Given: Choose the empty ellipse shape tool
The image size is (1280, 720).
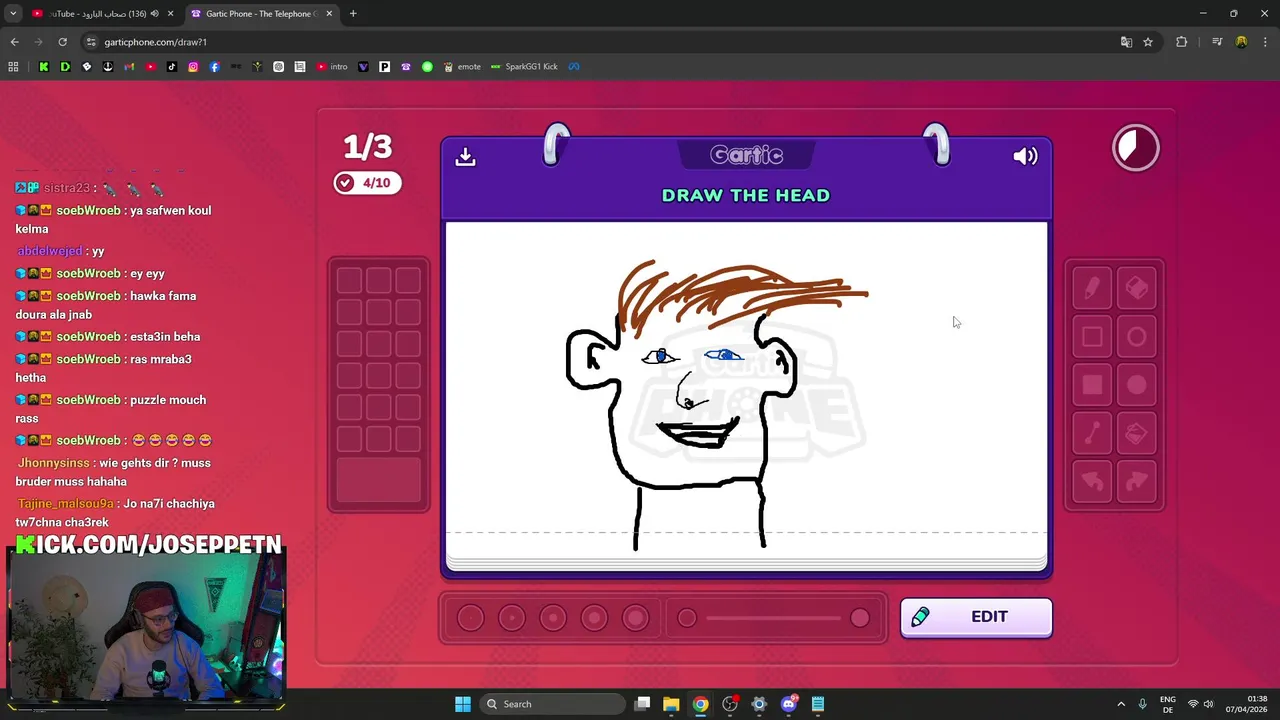Looking at the screenshot, I should (x=1137, y=337).
